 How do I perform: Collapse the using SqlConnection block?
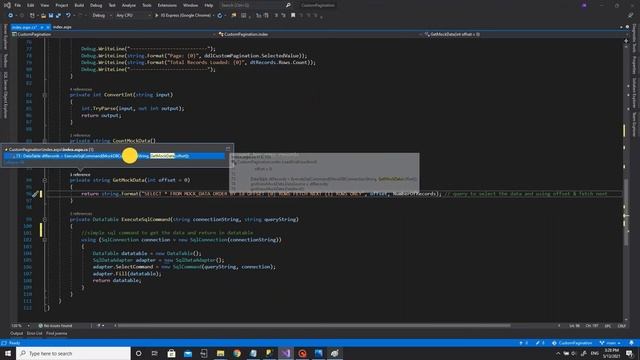(44, 240)
